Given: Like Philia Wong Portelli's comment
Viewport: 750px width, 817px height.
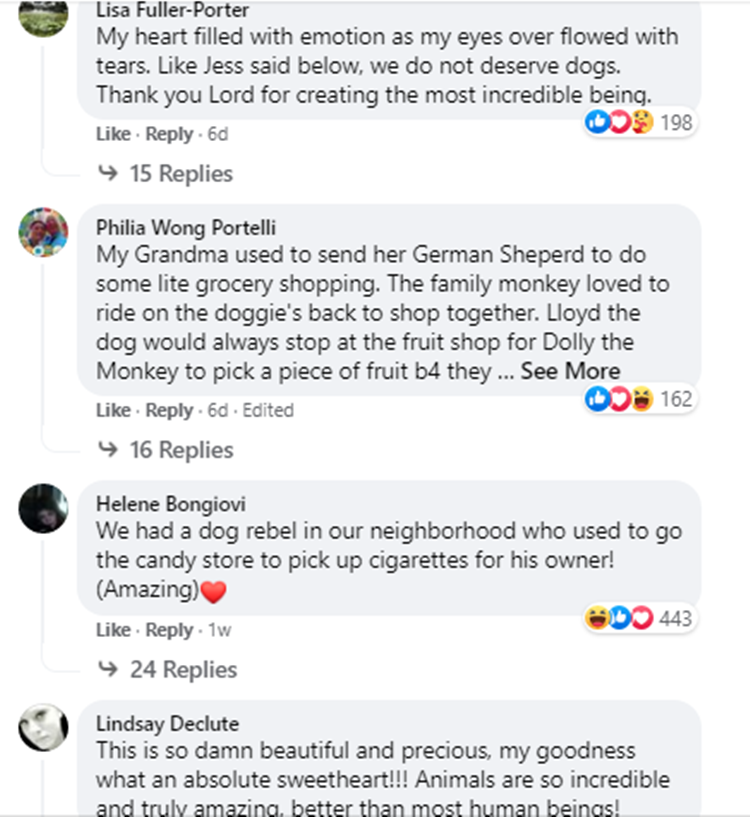Looking at the screenshot, I should coord(113,410).
